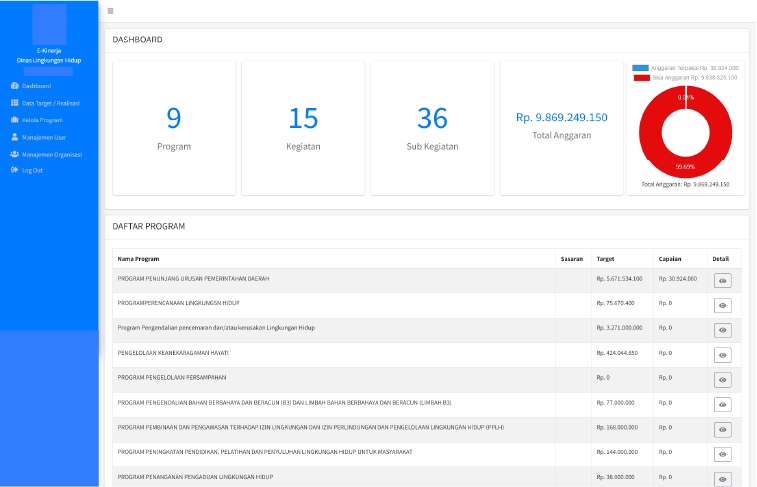This screenshot has width=757, height=487.
Task: Select Log Out in sidebar
Action: (32, 170)
